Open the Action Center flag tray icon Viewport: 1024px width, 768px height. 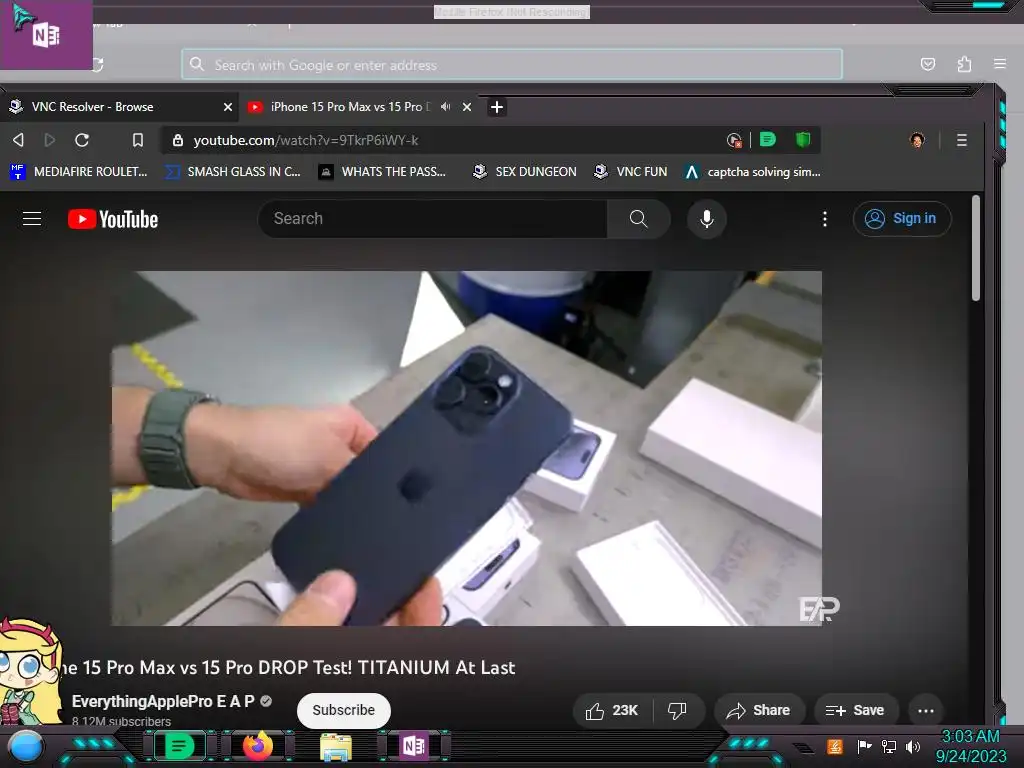(864, 746)
